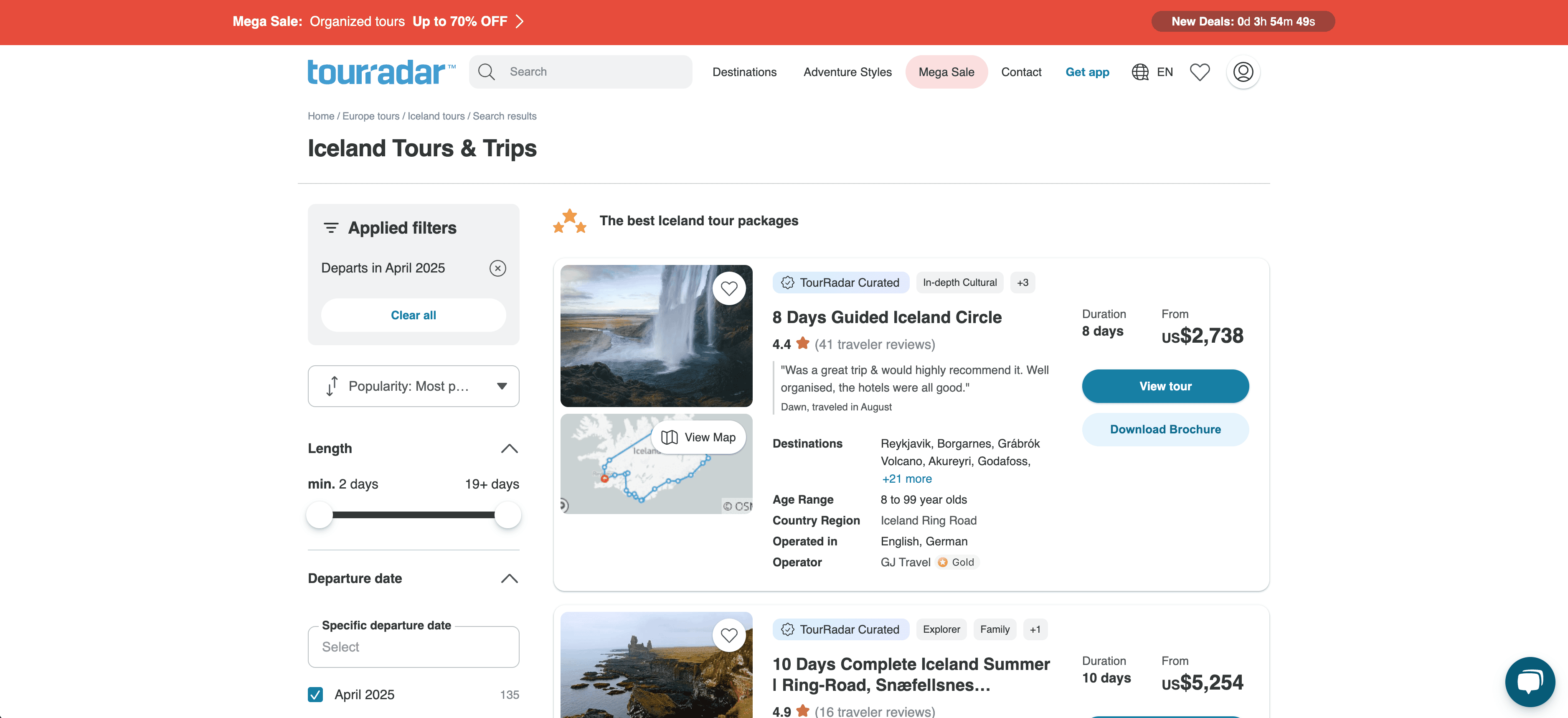This screenshot has width=1568, height=718.
Task: Open the user account profile icon
Action: click(x=1242, y=72)
